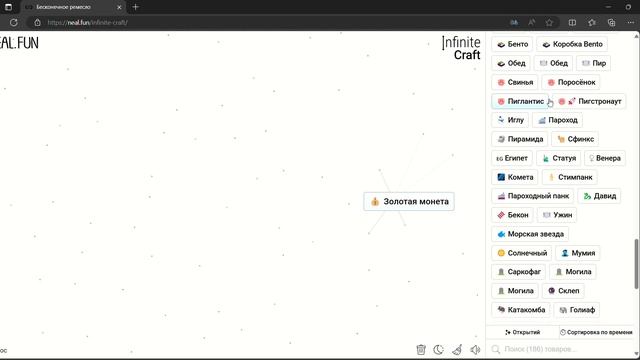Choose the Статуя item

point(559,158)
